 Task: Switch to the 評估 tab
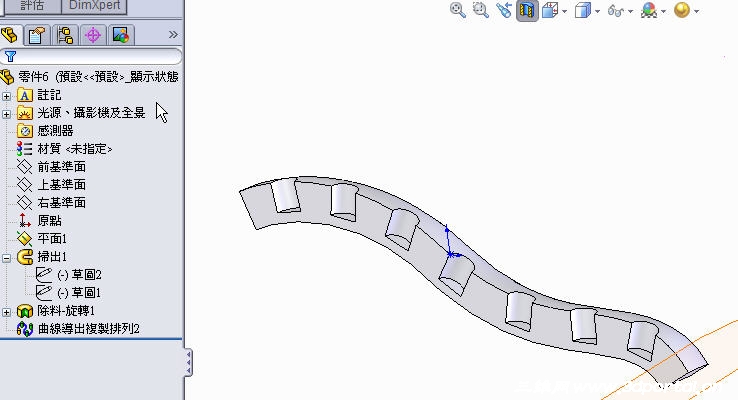click(32, 6)
